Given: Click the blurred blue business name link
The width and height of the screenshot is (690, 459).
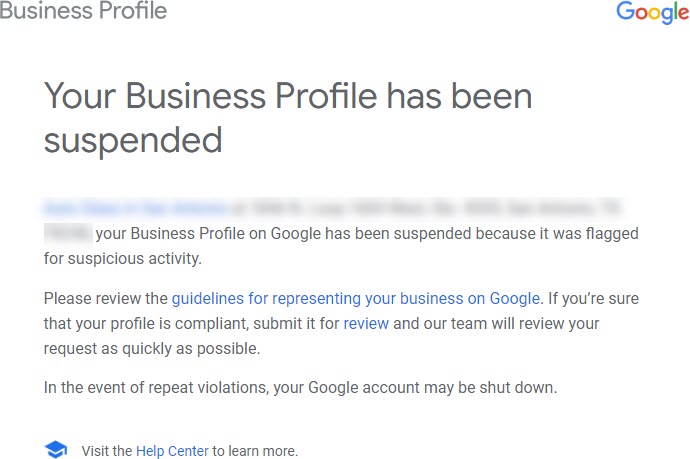Looking at the screenshot, I should coord(136,207).
